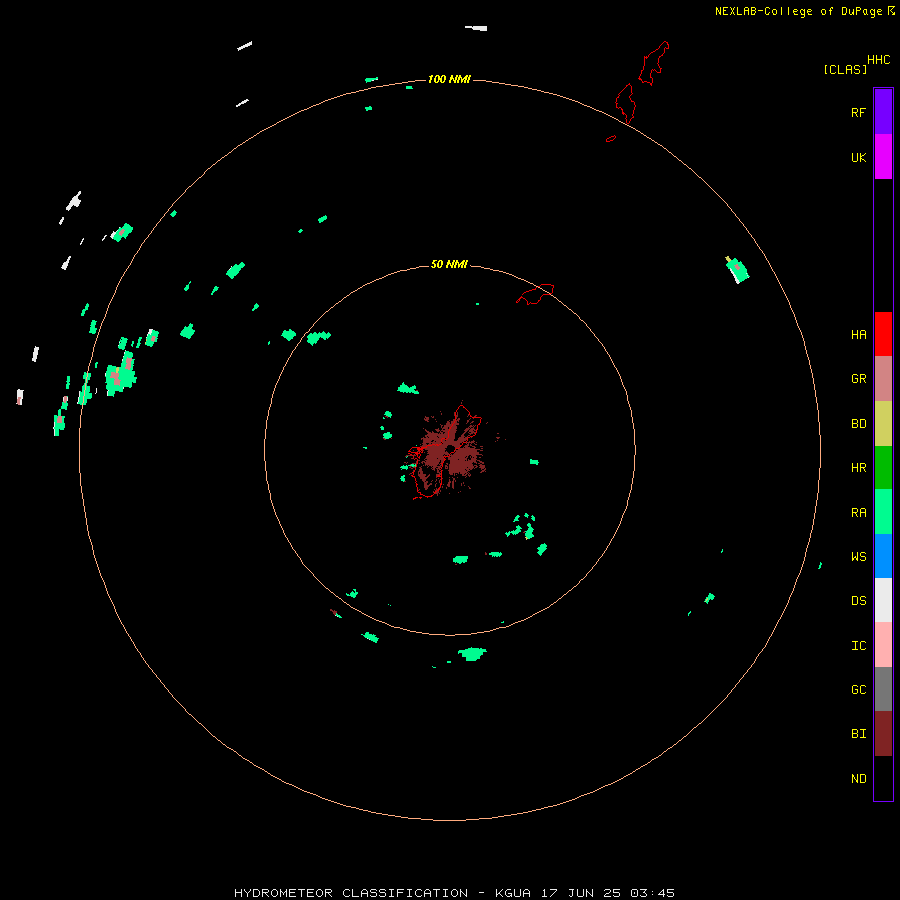Image resolution: width=900 pixels, height=900 pixels.
Task: Click the HR legend label
Action: tap(858, 468)
